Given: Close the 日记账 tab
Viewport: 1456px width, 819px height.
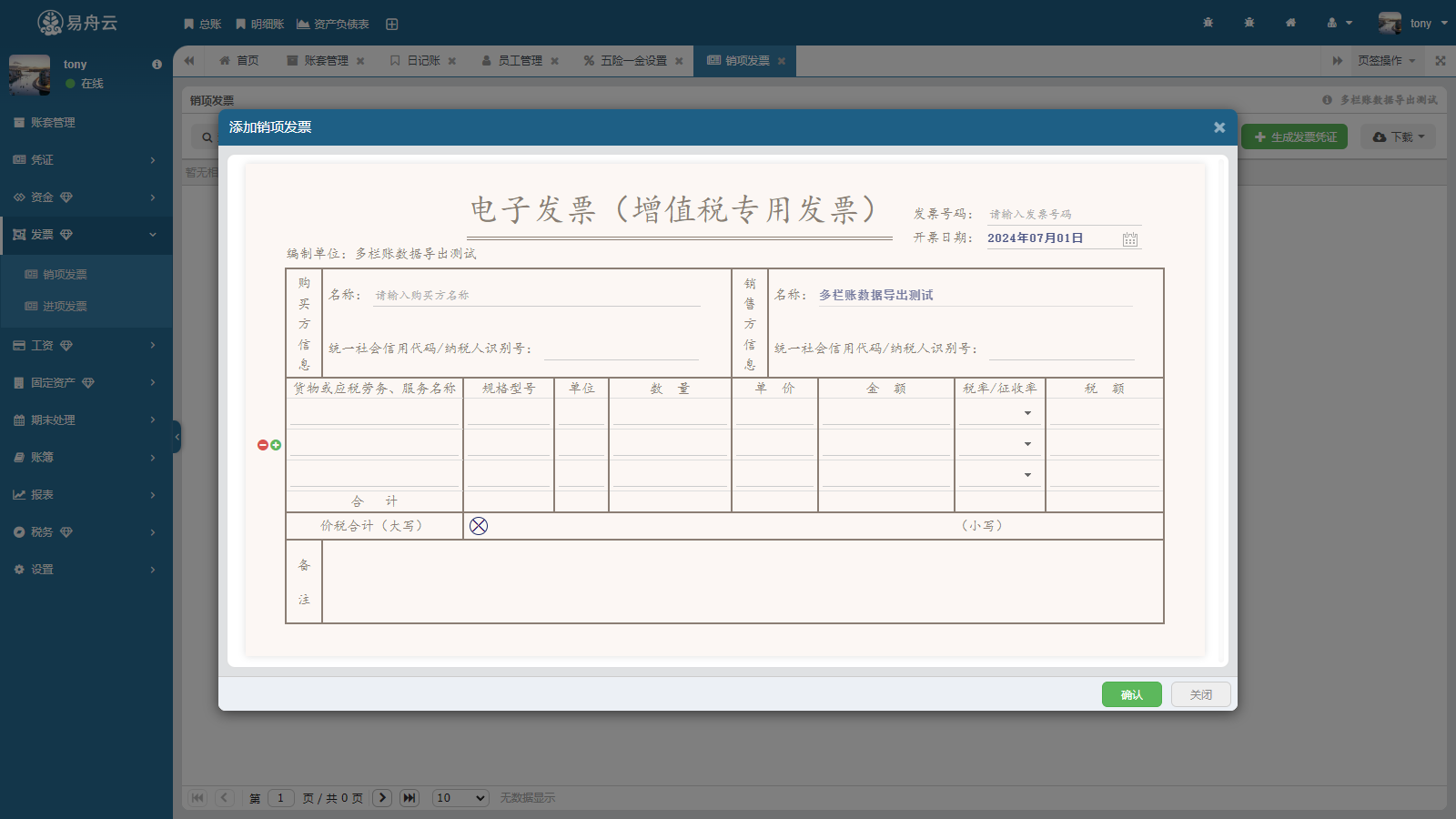Looking at the screenshot, I should (452, 61).
